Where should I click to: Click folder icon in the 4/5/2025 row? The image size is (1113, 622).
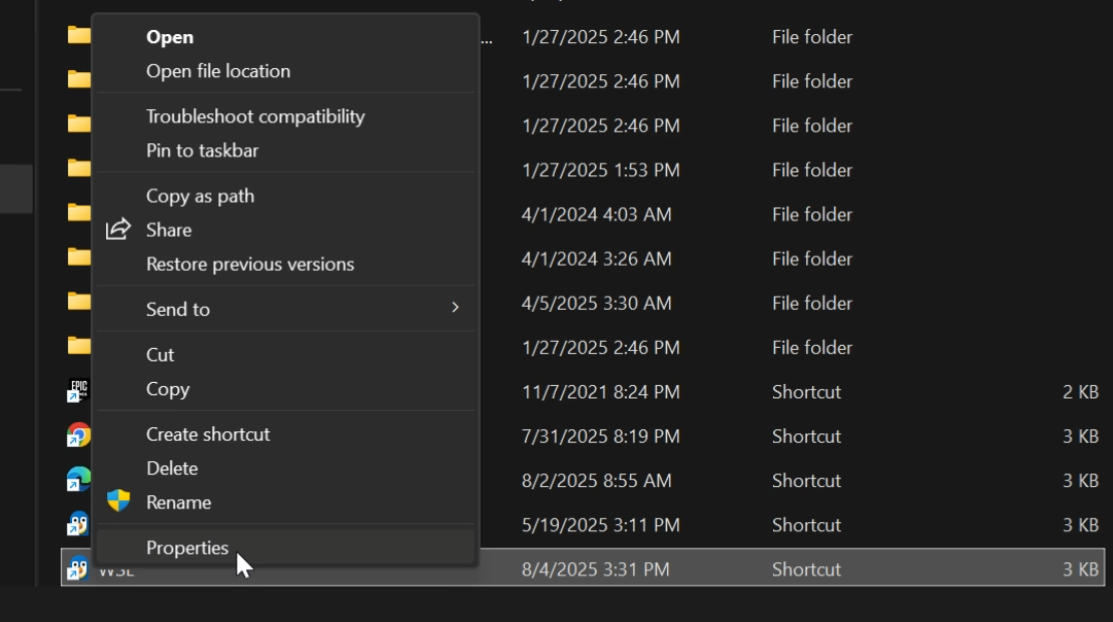coord(78,302)
